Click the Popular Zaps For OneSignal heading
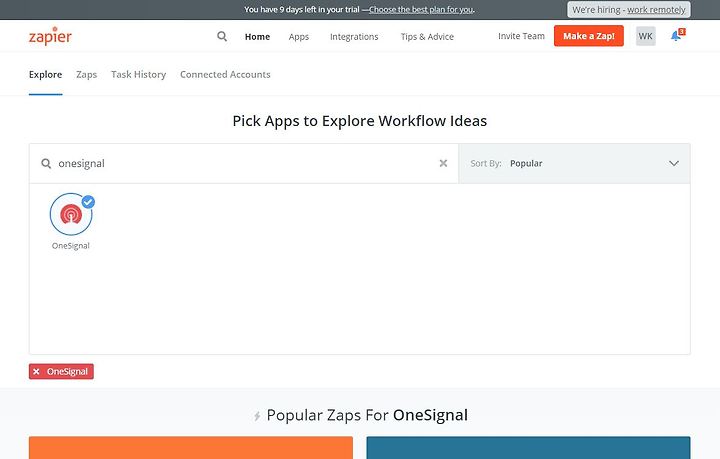720x459 pixels. point(367,415)
